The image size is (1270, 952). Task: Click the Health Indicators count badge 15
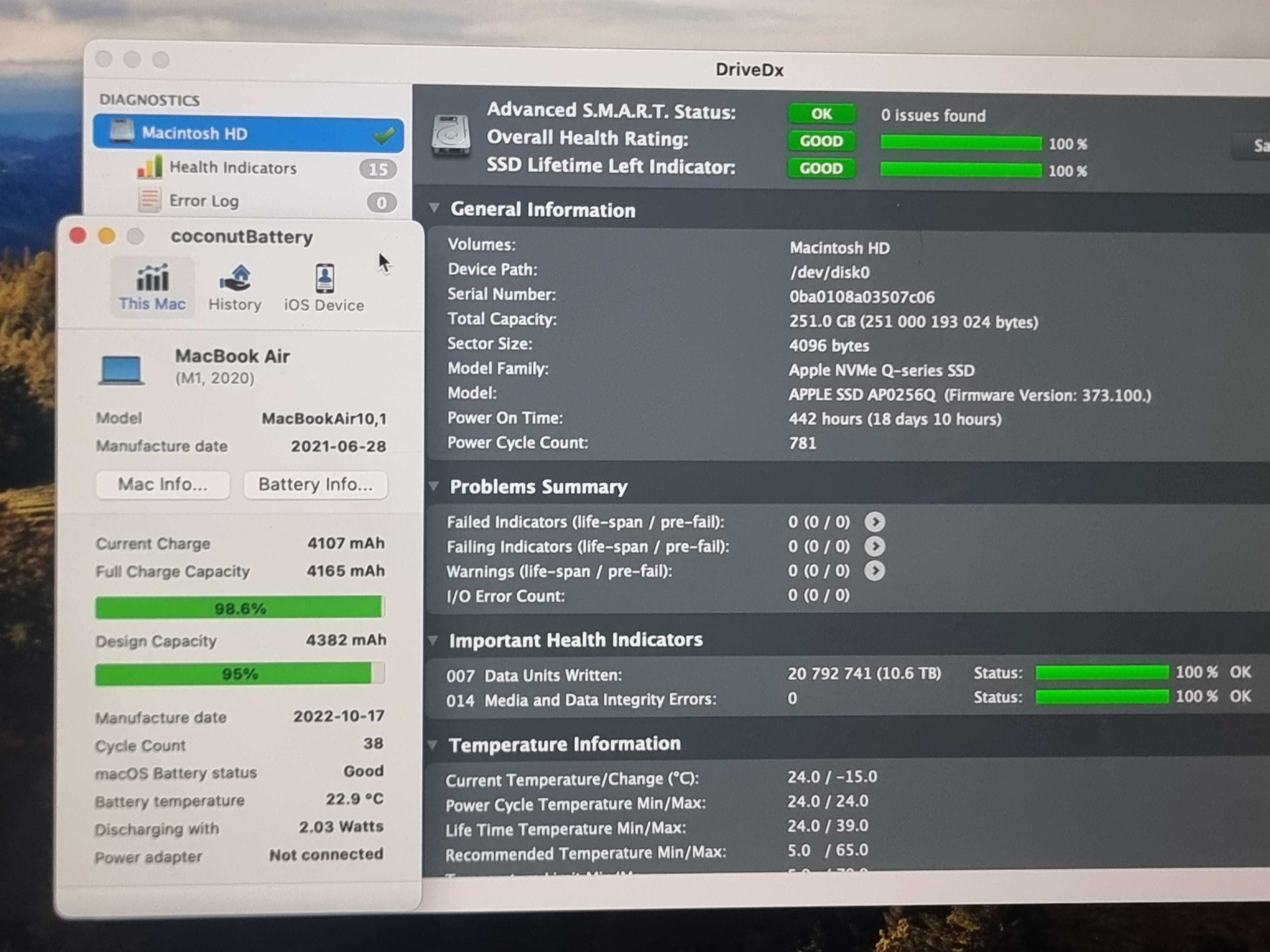click(x=378, y=169)
